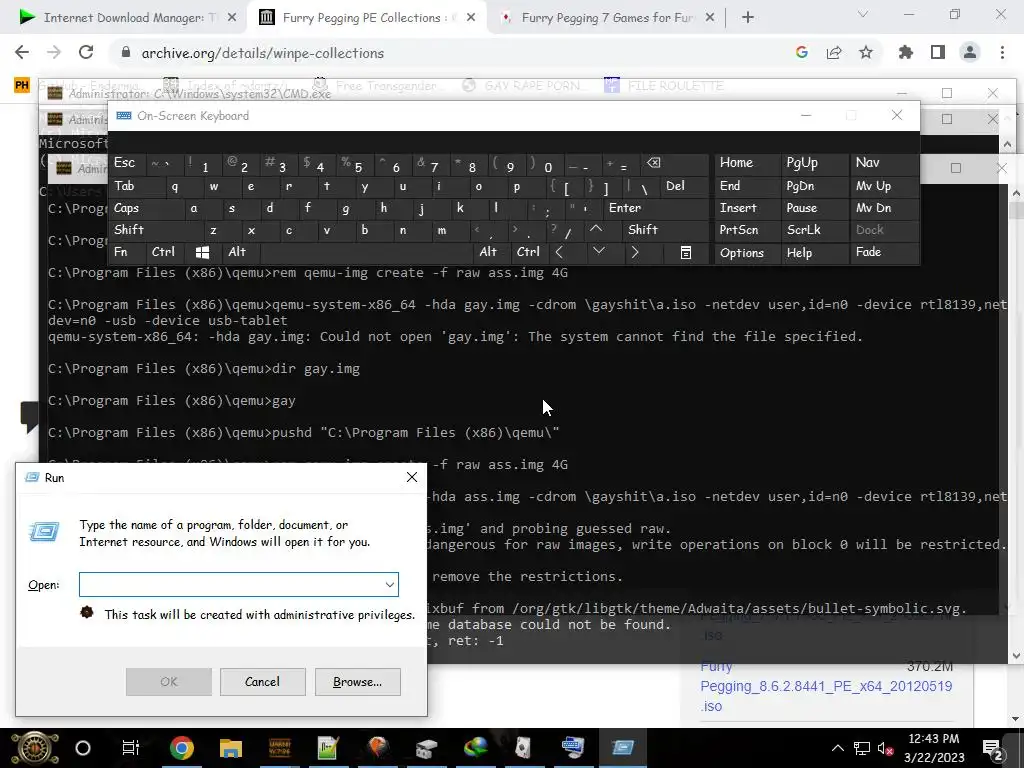1024x768 pixels.
Task: Show hidden tray icons chevron
Action: [838, 748]
